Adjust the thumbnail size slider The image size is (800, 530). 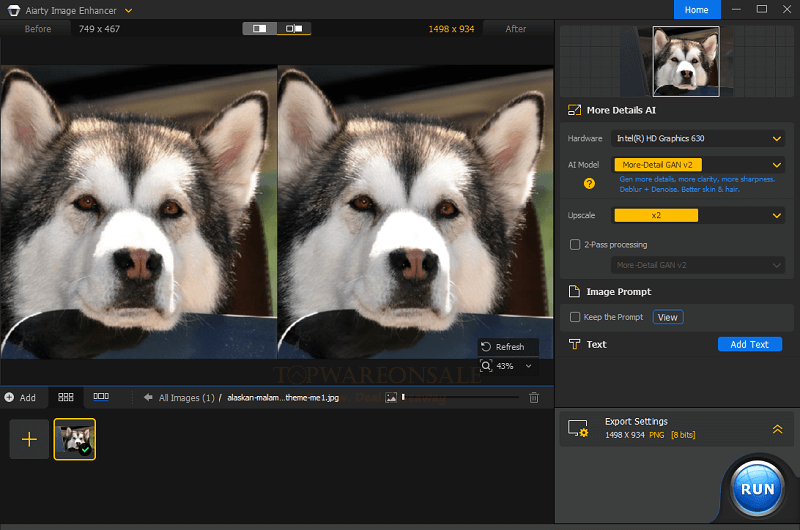coord(460,397)
